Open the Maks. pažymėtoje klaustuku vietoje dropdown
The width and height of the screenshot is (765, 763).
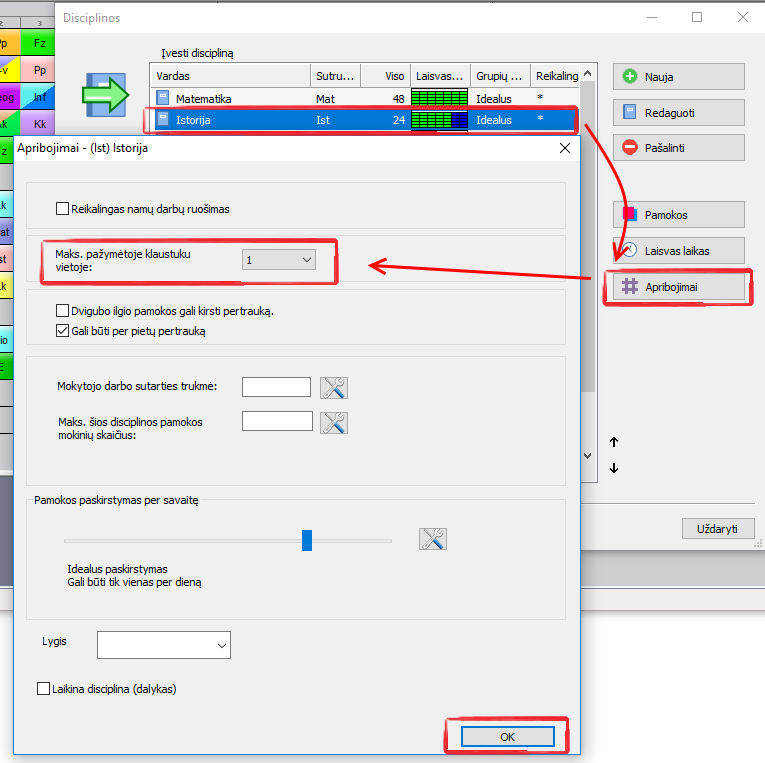279,260
